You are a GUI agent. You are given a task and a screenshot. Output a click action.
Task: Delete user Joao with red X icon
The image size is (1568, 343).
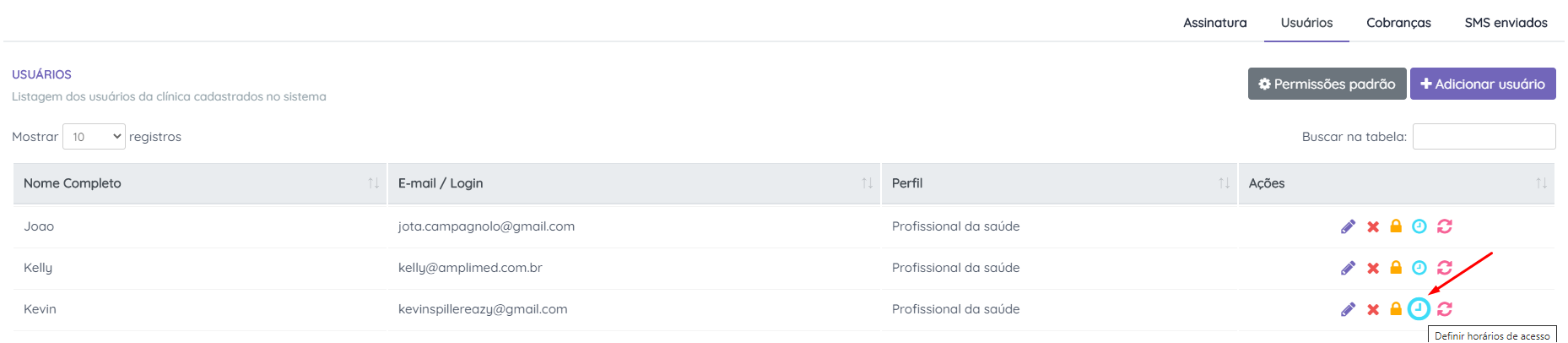(1373, 226)
